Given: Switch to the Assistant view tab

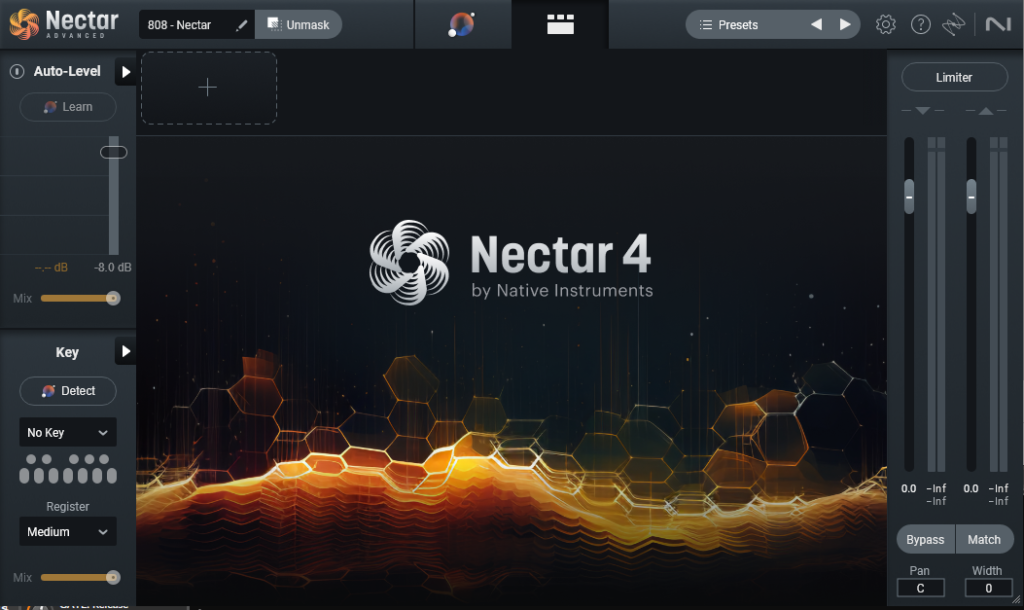Looking at the screenshot, I should click(462, 24).
